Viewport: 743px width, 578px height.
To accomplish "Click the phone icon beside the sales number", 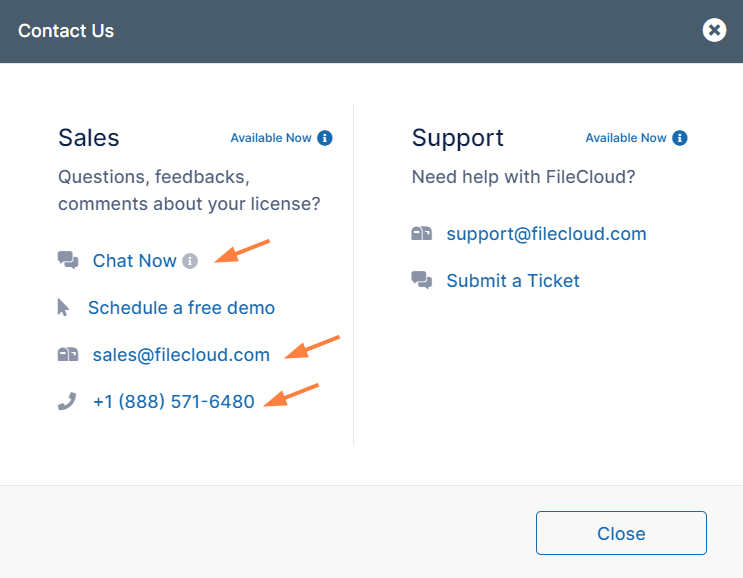I will tap(67, 401).
